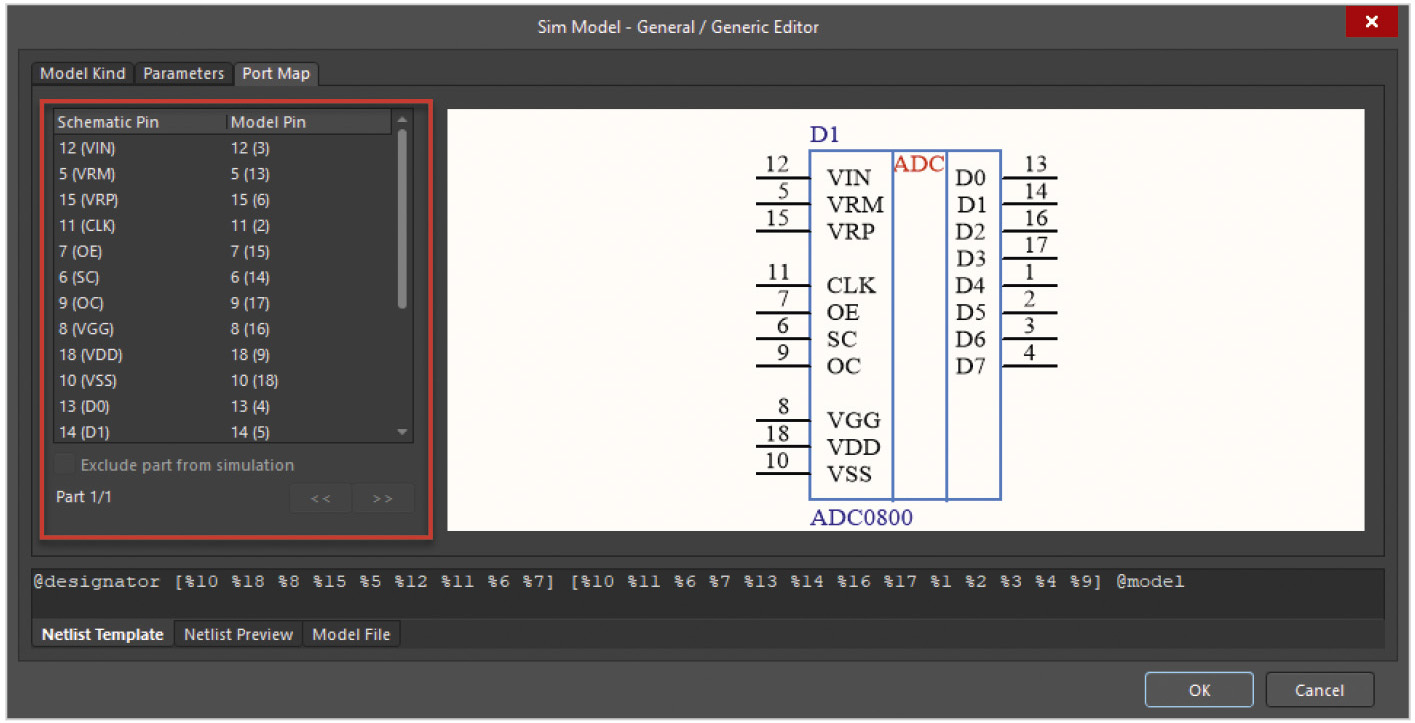Click the @designator token in netlist template
Image resolution: width=1415 pixels, height=723 pixels.
(96, 582)
